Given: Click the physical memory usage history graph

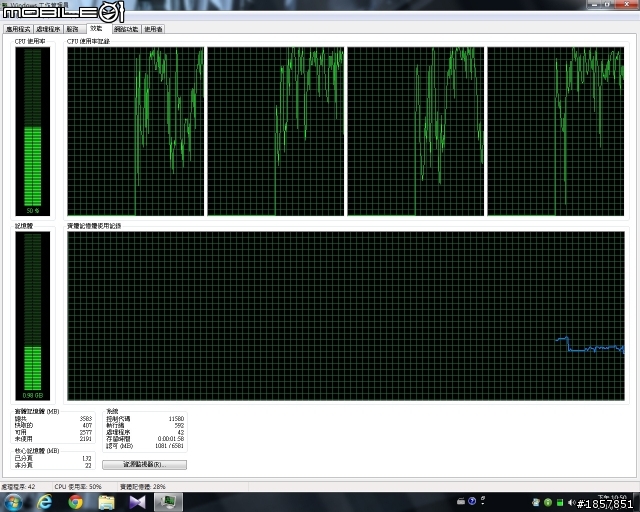Looking at the screenshot, I should click(346, 316).
